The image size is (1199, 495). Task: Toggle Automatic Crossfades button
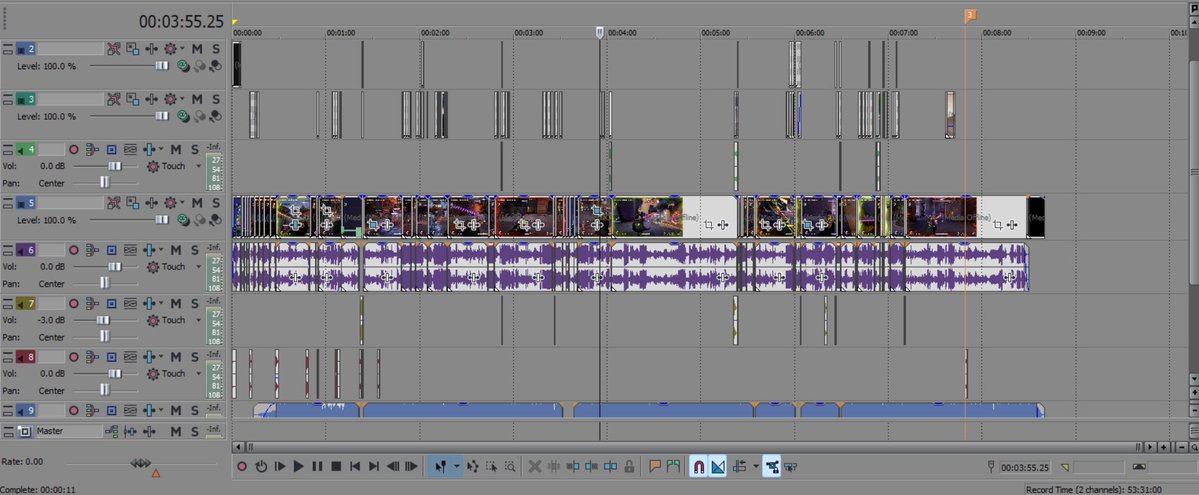click(x=718, y=466)
